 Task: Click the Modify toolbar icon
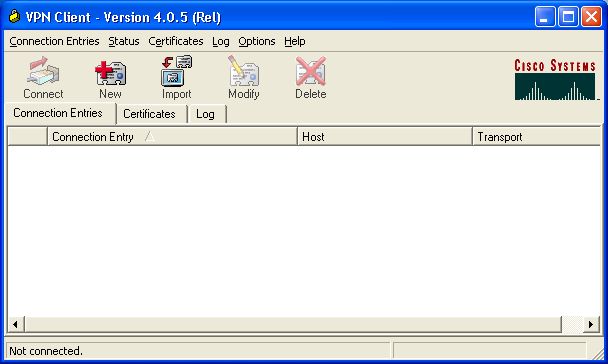pyautogui.click(x=244, y=77)
